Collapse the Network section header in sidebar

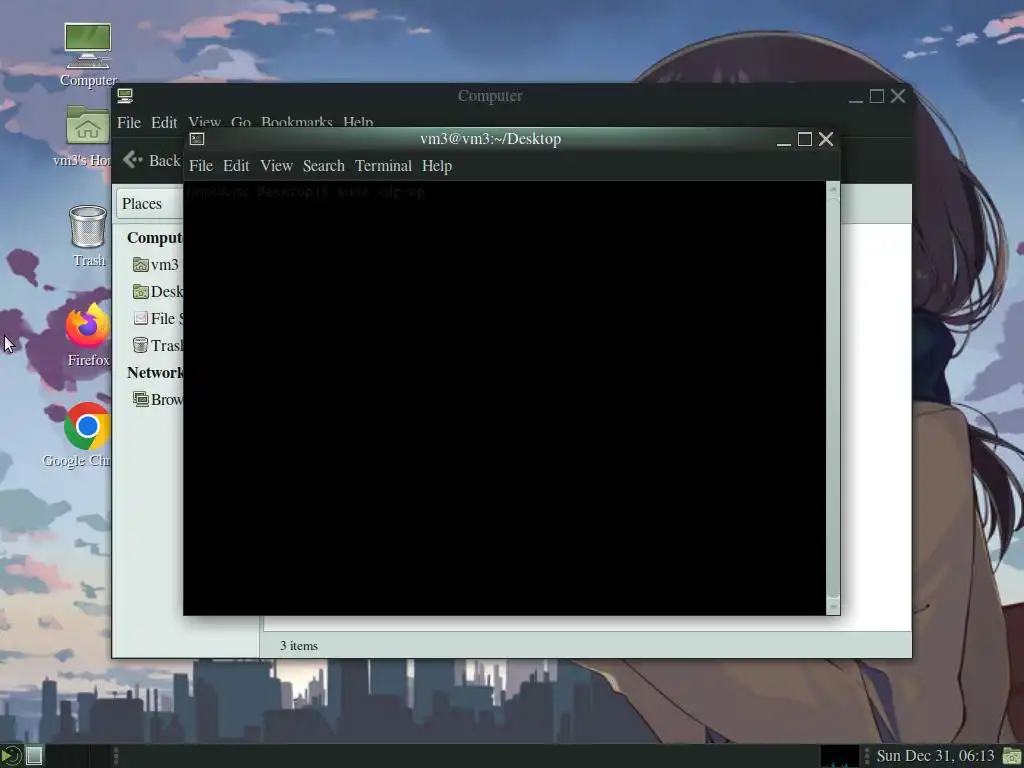[x=155, y=372]
